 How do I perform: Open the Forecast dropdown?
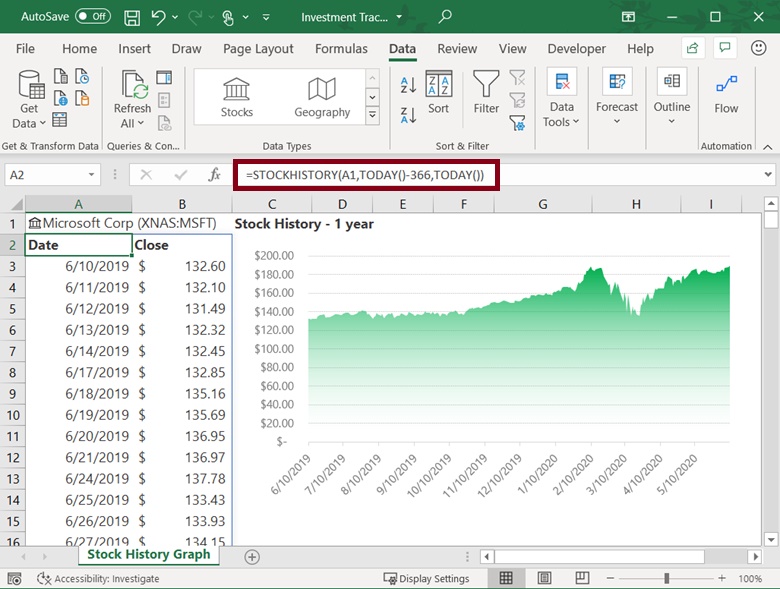(617, 97)
